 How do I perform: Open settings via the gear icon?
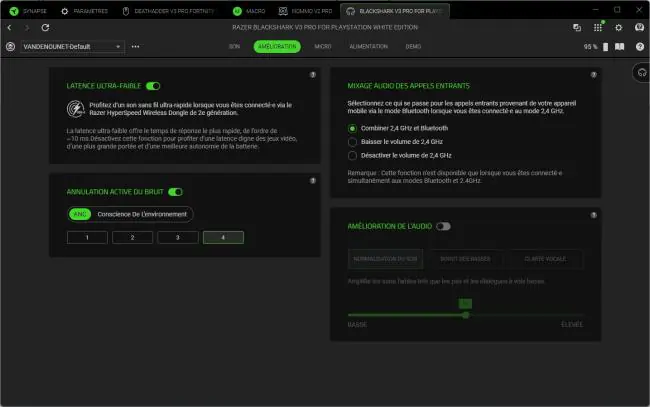[x=618, y=27]
